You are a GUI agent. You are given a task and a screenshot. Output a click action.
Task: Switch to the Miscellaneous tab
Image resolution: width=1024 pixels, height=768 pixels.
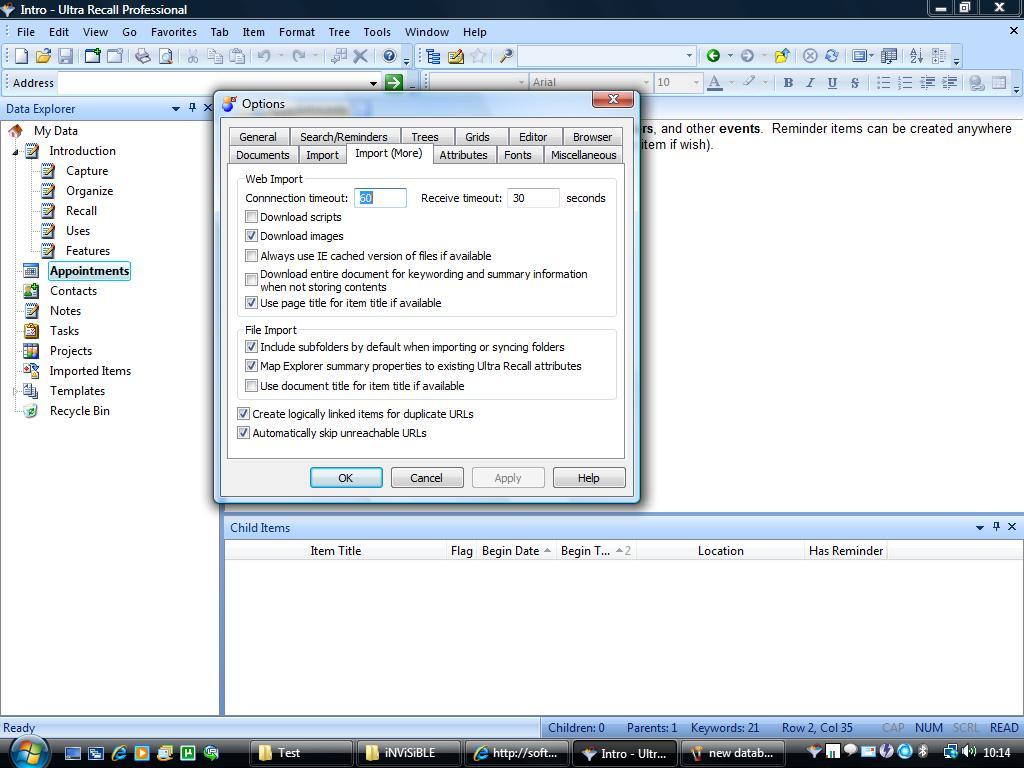pos(583,155)
